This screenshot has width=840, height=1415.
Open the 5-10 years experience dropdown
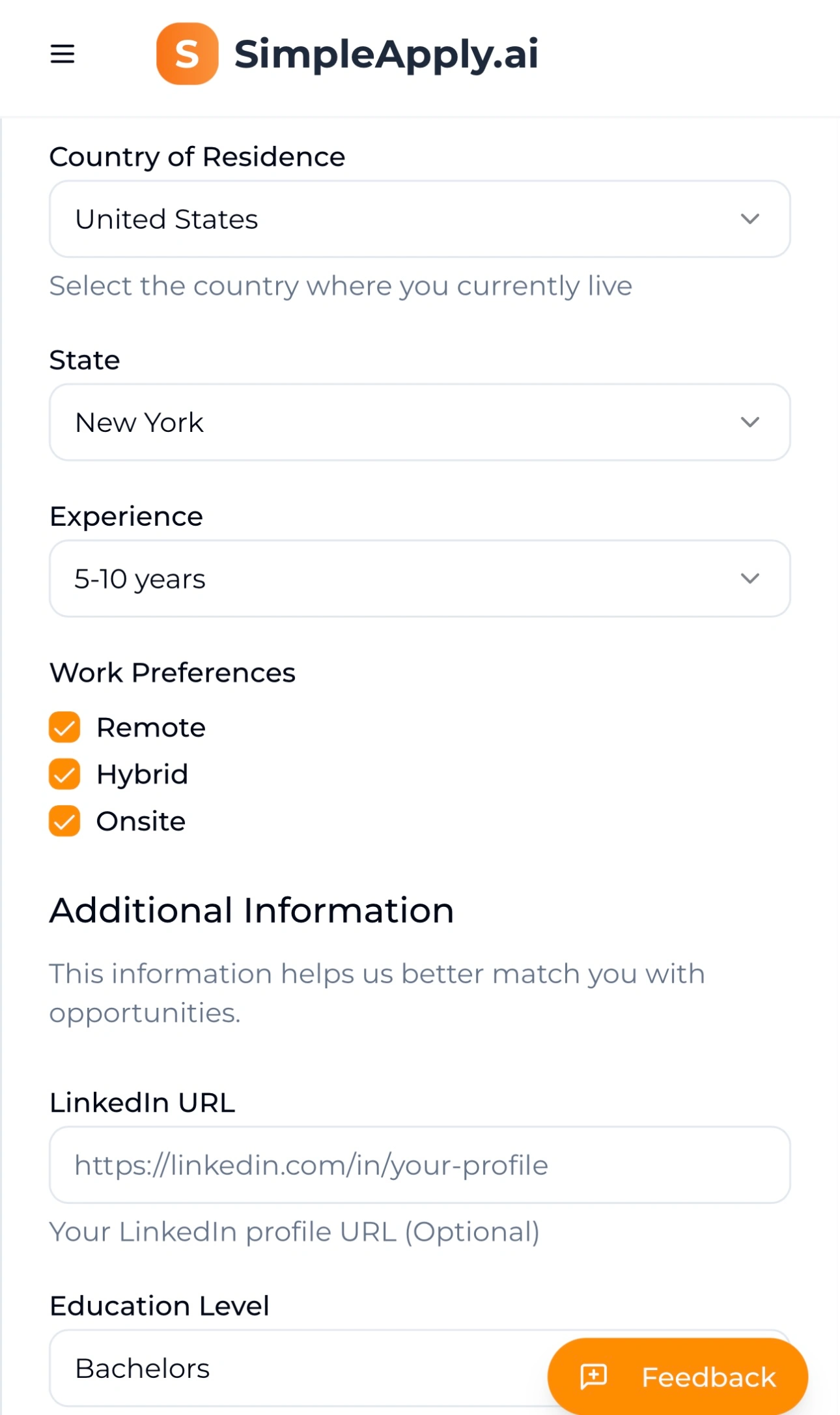tap(420, 579)
